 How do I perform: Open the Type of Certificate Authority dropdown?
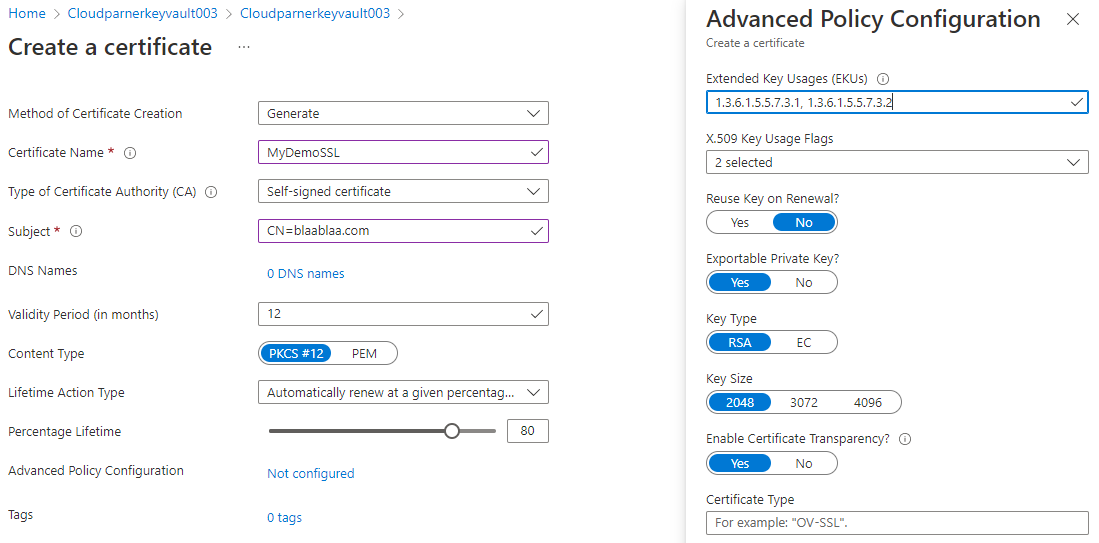(x=402, y=191)
